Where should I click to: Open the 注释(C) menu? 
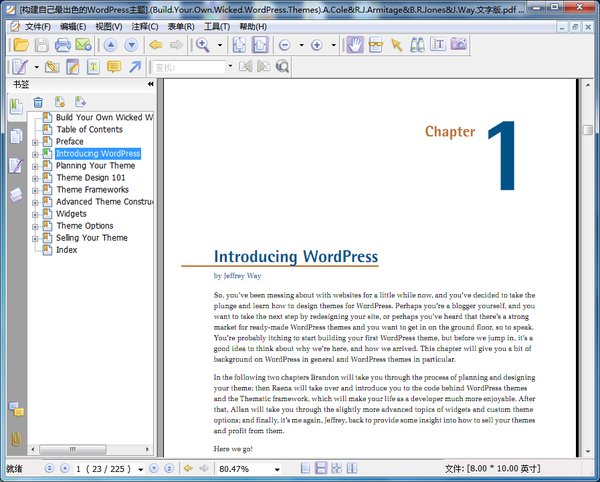145,26
